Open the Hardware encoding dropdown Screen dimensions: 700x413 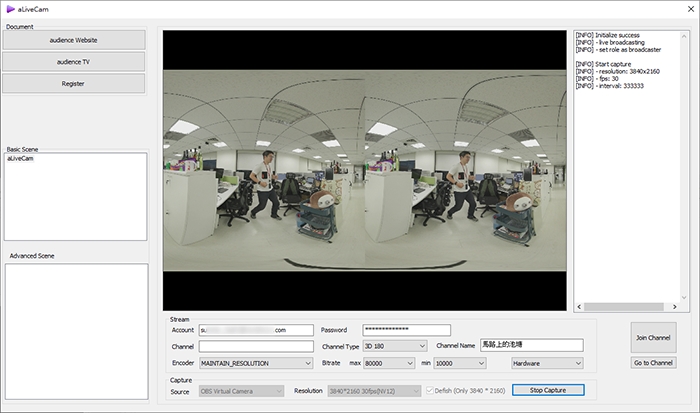546,363
